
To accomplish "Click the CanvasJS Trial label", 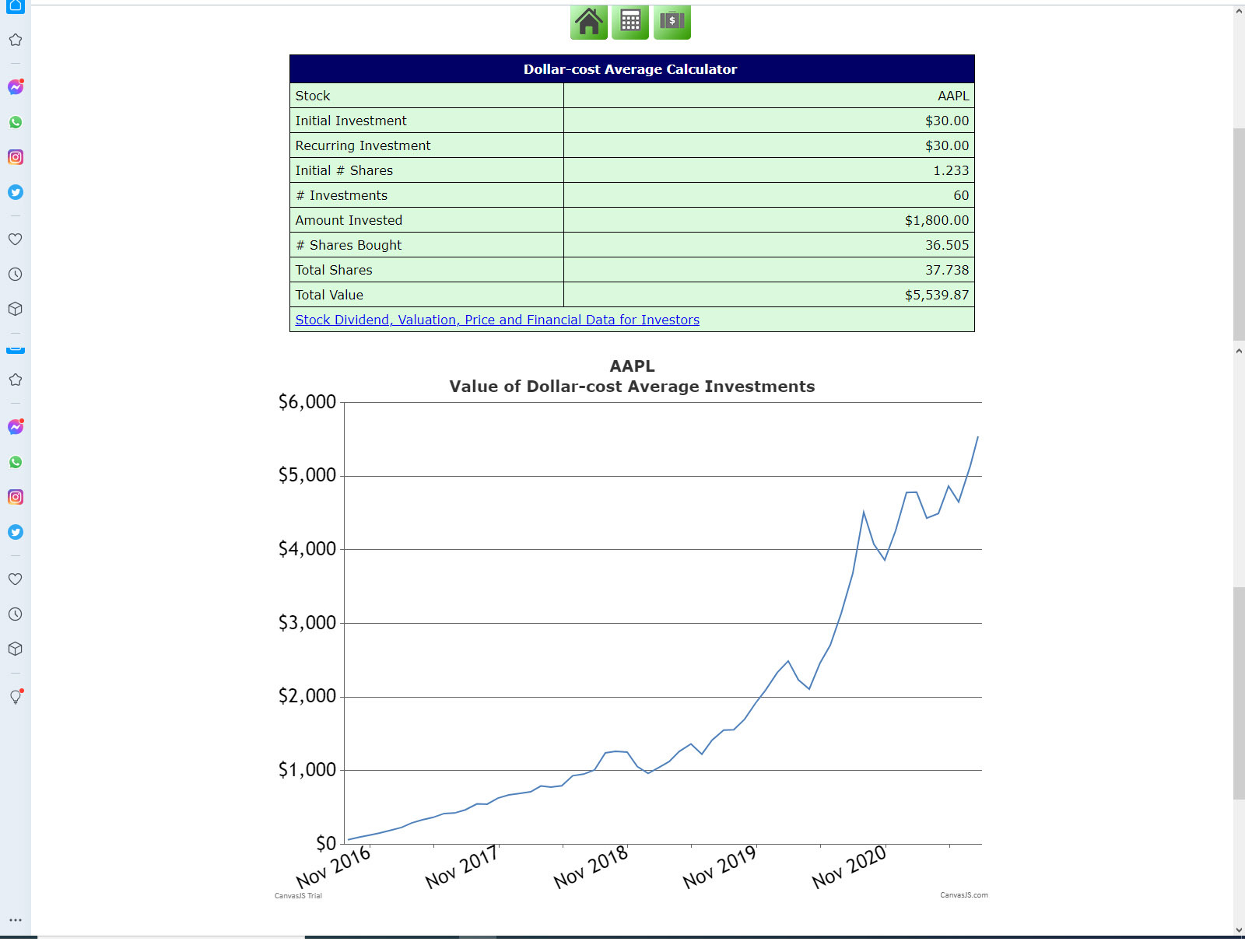I will tap(298, 896).
